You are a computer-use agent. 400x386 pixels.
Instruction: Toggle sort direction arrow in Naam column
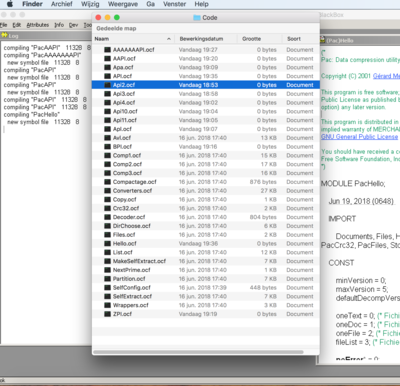[x=169, y=39]
